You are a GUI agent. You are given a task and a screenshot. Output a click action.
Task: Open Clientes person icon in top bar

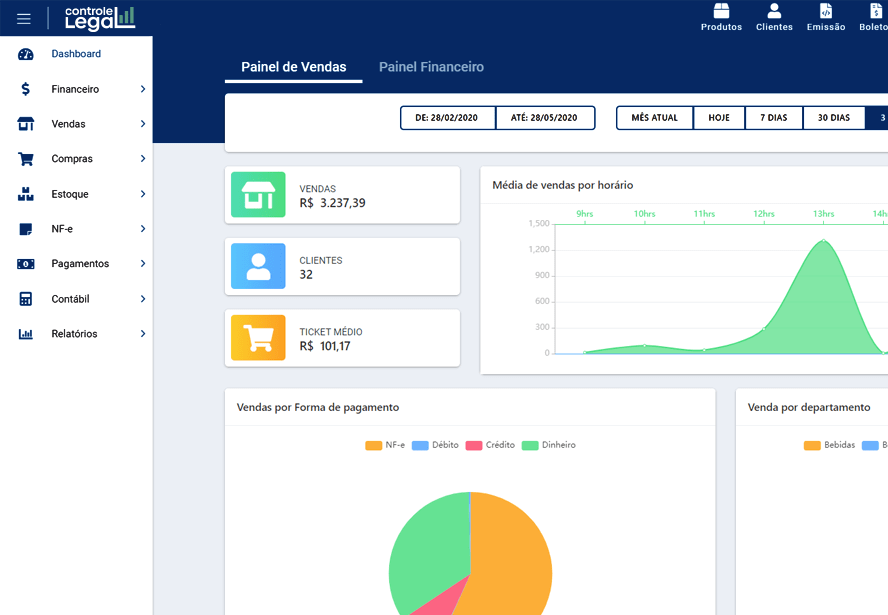774,11
